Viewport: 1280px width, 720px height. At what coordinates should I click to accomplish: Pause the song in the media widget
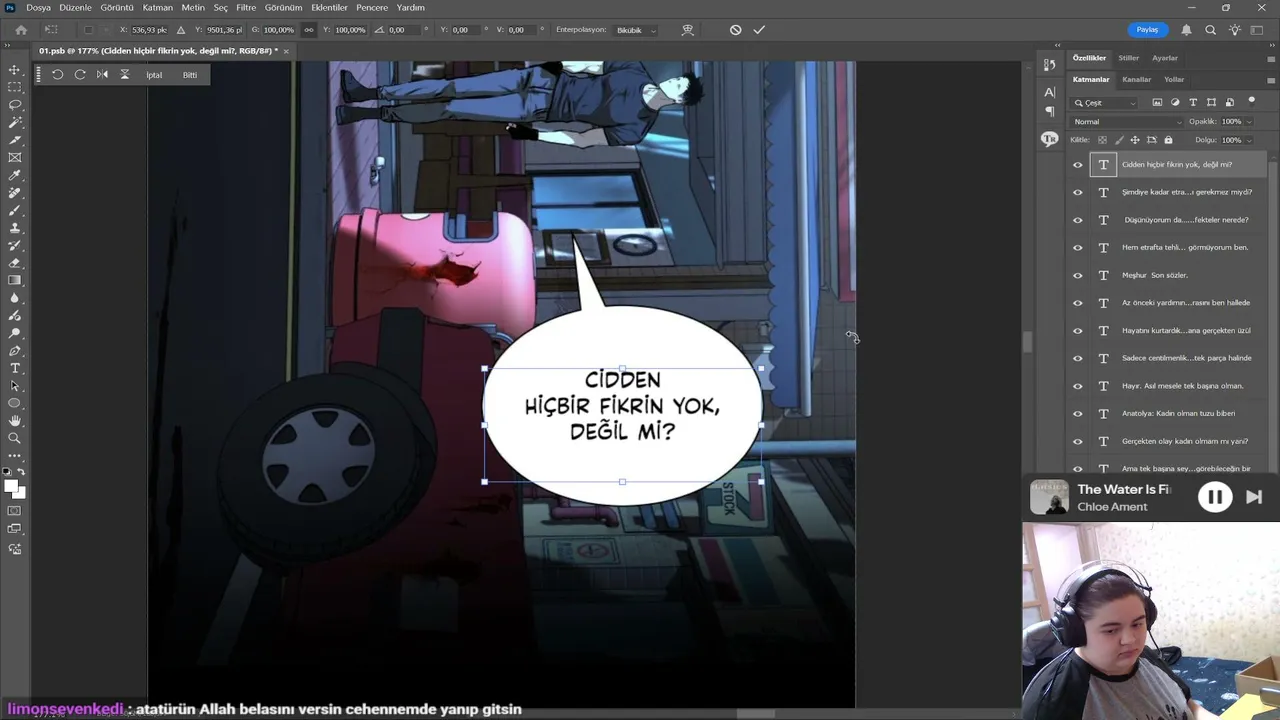coord(1215,497)
